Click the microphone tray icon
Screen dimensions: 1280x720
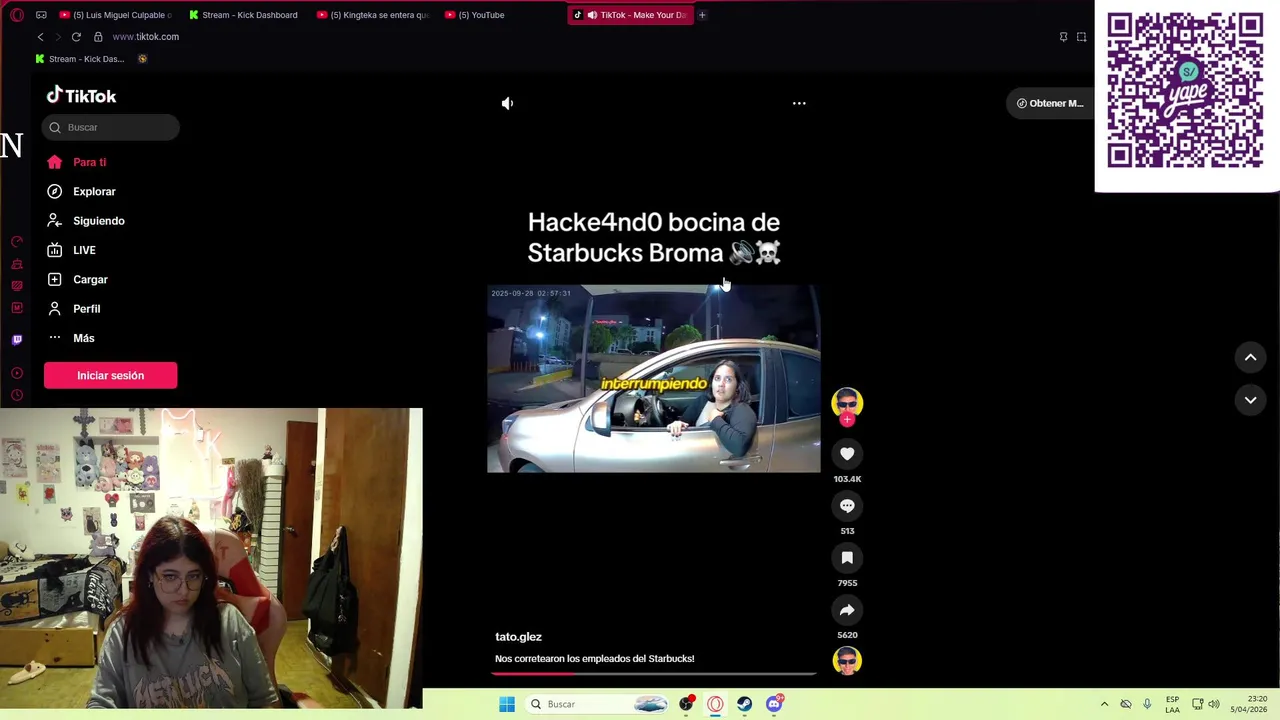pos(1147,704)
